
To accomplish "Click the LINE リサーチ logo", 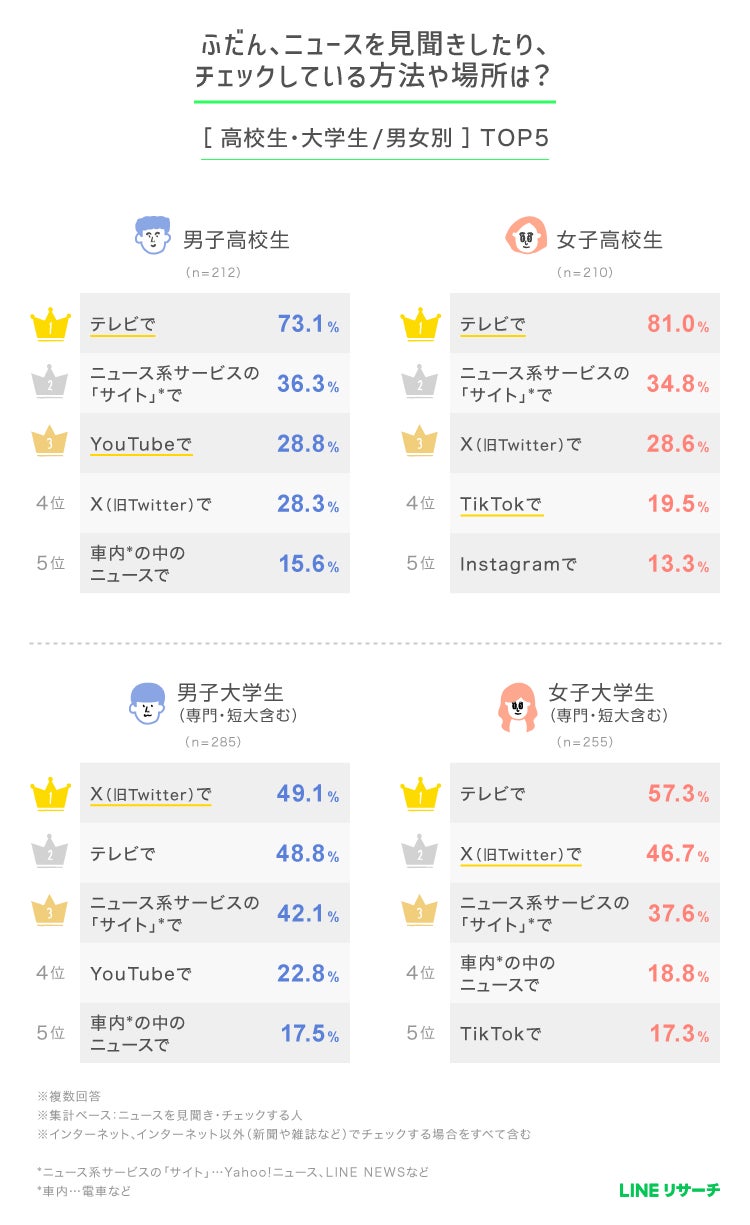I will click(x=669, y=1190).
